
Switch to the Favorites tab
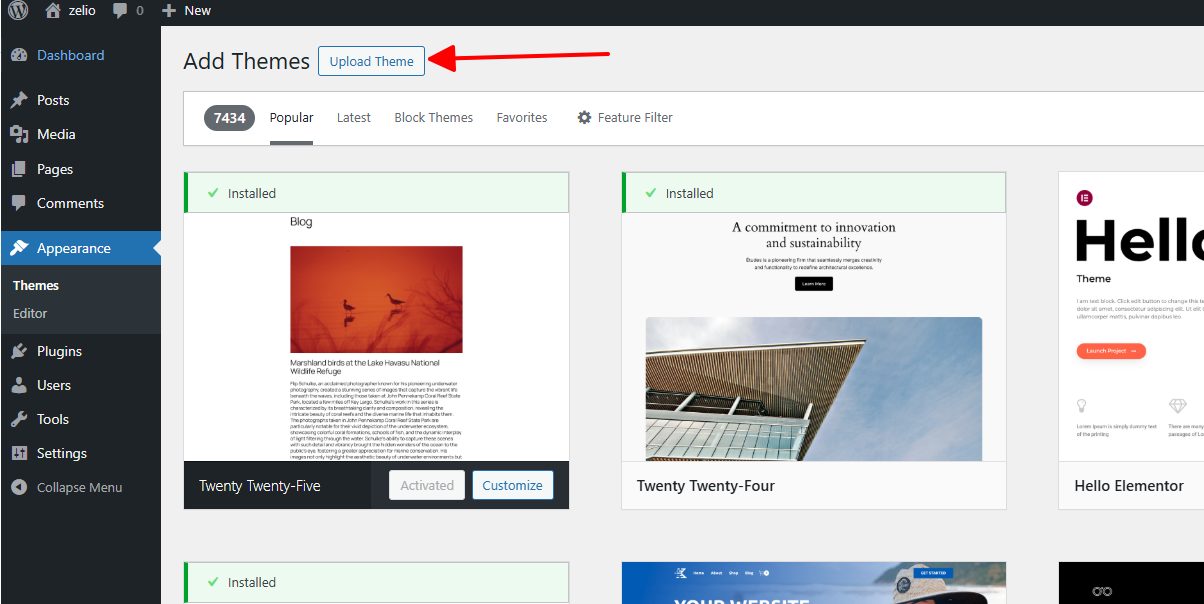pyautogui.click(x=522, y=117)
